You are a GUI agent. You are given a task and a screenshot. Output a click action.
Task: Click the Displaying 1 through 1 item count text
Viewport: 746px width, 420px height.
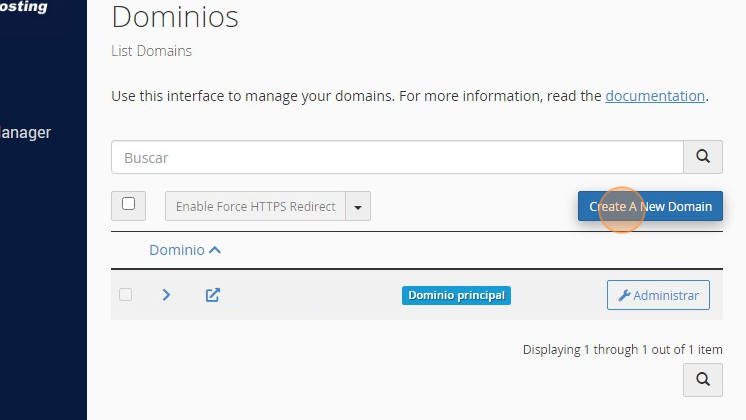622,349
